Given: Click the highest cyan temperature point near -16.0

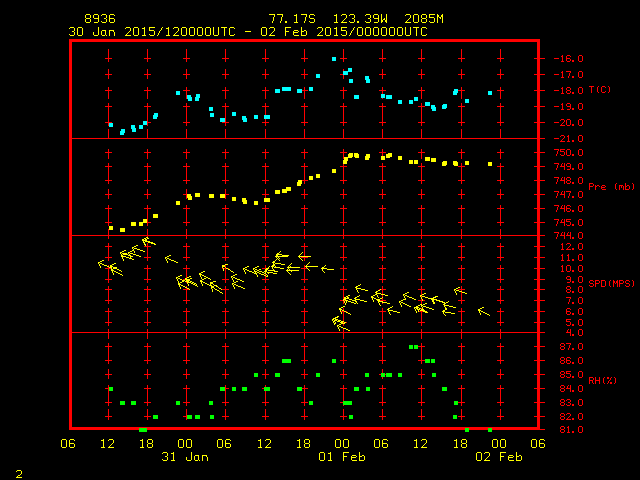Looking at the screenshot, I should tap(334, 59).
